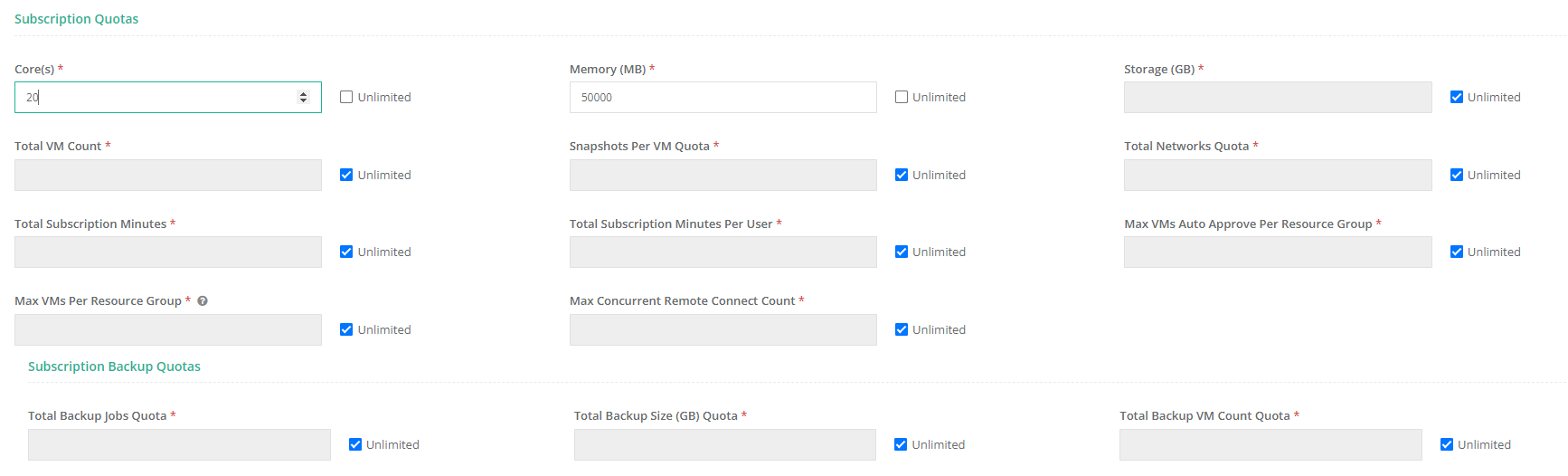Enable Unlimited for Core(s)
The height and width of the screenshot is (476, 1568).
tap(346, 98)
